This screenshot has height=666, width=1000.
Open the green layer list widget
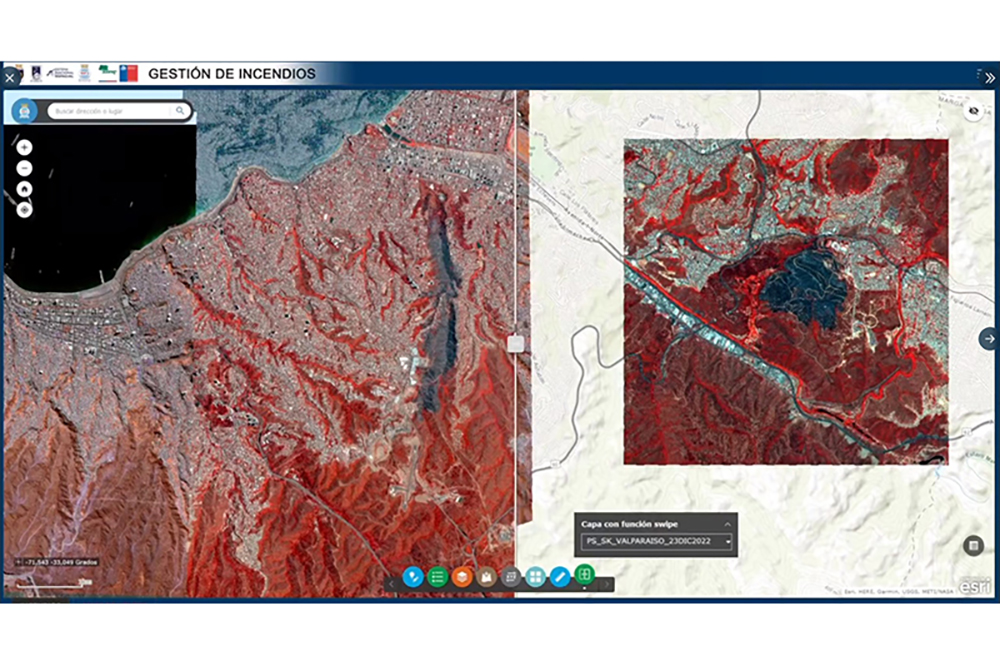coord(438,577)
